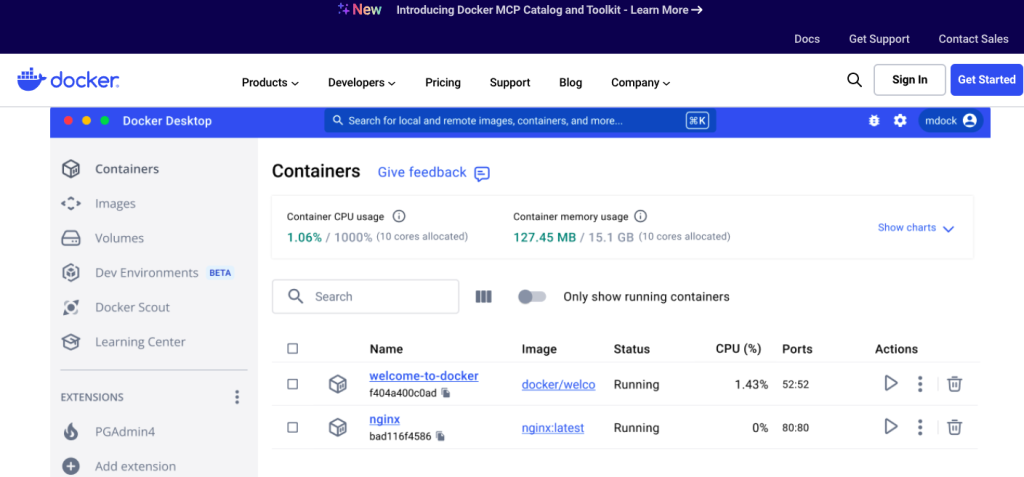Click the containers Search input field

pyautogui.click(x=365, y=297)
